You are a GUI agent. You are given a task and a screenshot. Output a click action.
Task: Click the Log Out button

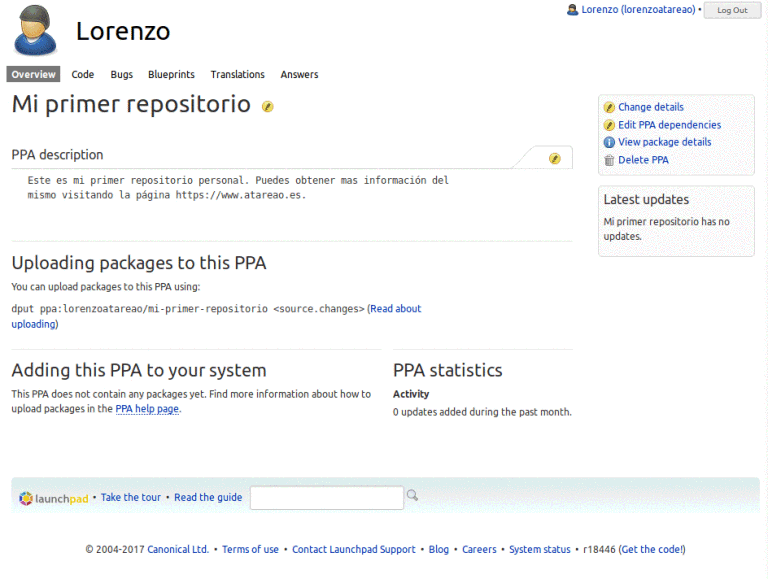click(x=732, y=10)
